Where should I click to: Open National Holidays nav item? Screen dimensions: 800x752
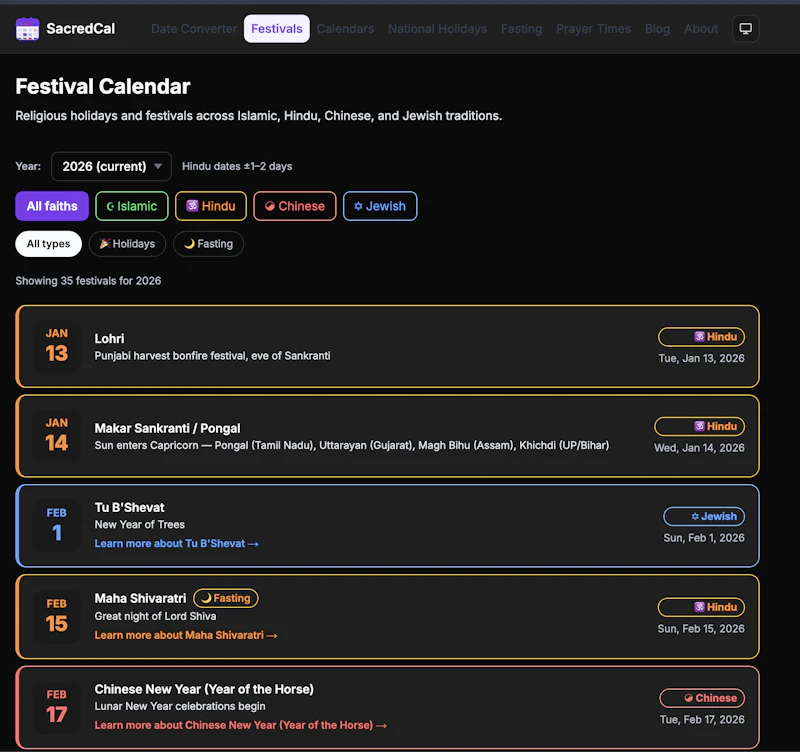[437, 29]
